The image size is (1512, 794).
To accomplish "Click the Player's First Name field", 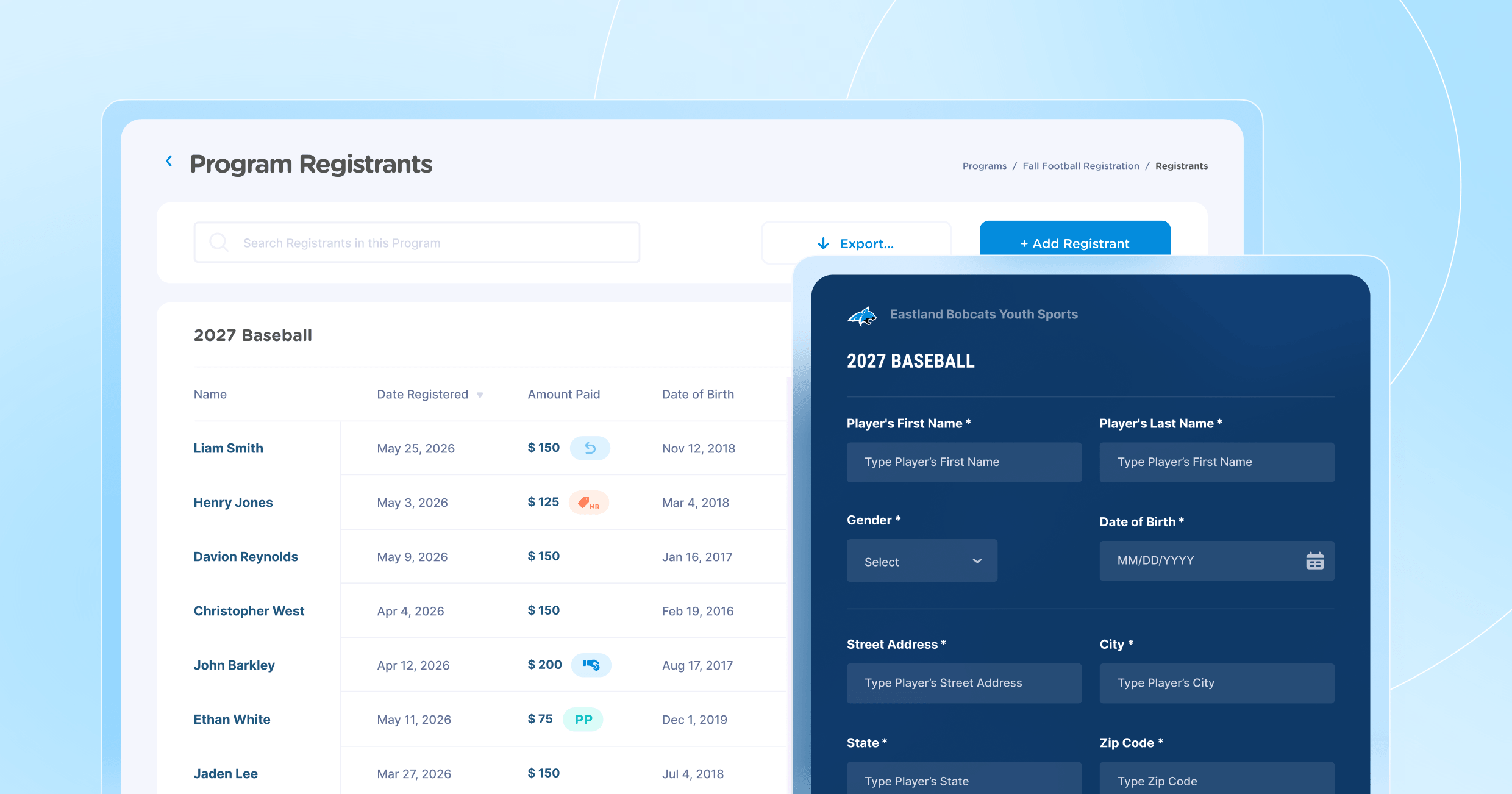I will tap(964, 462).
